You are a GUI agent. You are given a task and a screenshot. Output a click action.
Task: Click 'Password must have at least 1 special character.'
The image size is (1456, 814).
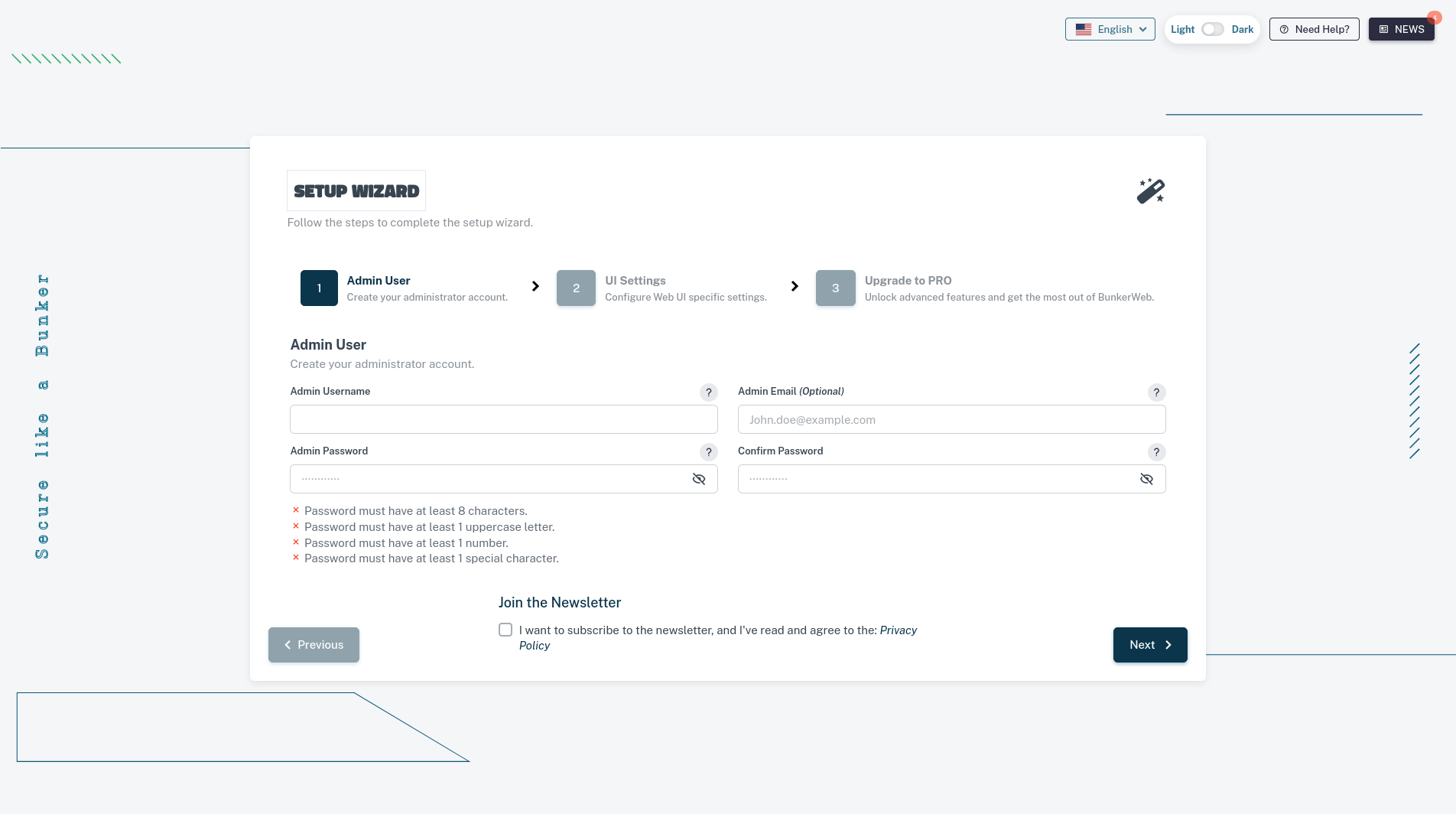tap(431, 558)
